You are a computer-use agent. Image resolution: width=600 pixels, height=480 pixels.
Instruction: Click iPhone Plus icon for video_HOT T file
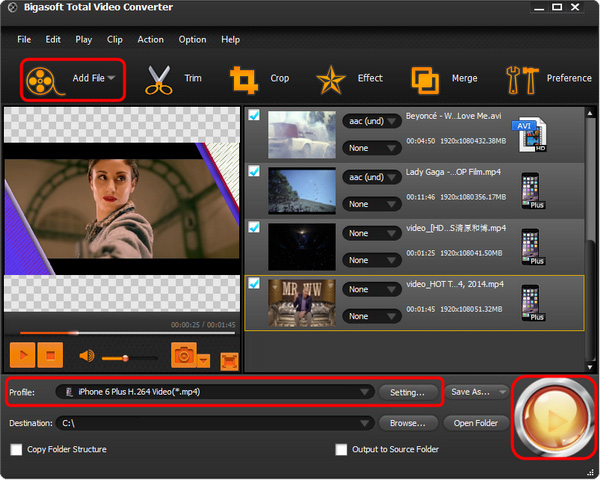533,303
